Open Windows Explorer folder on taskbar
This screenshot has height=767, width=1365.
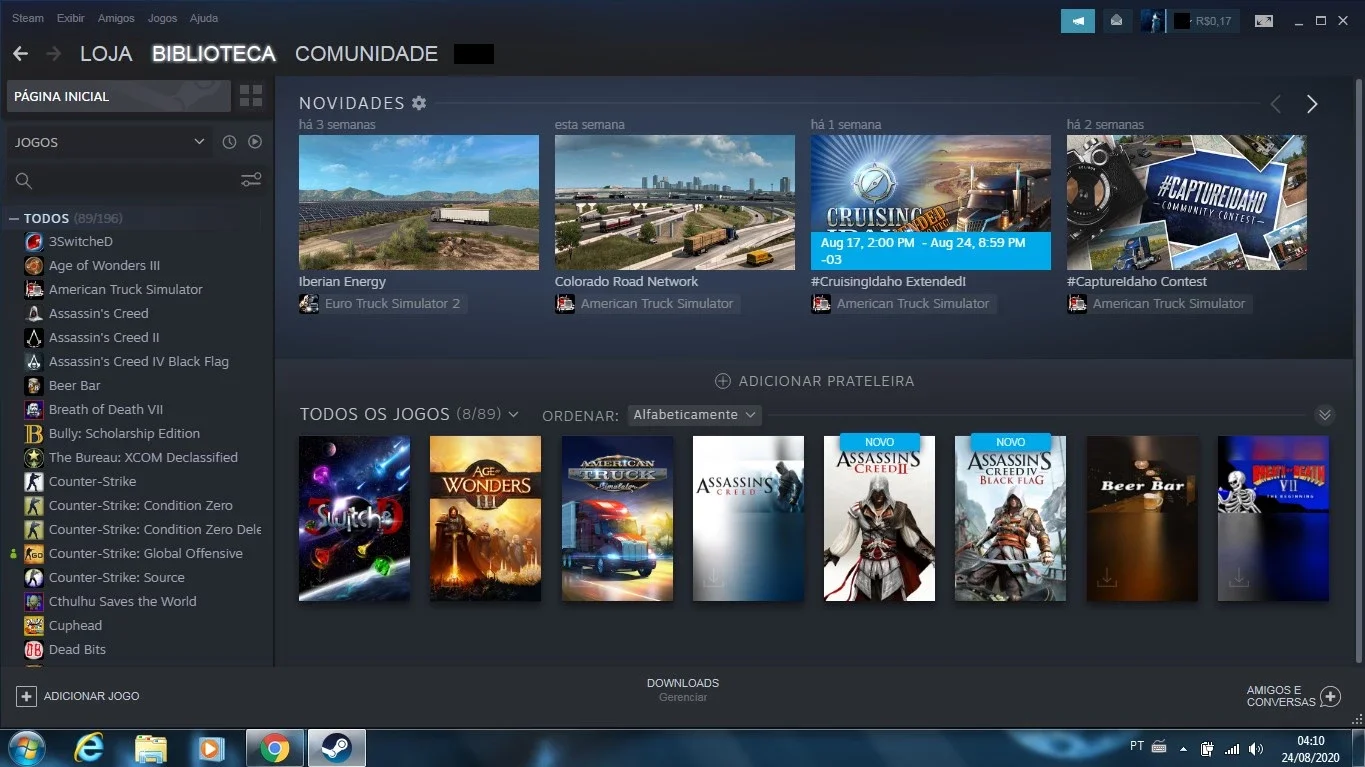150,748
